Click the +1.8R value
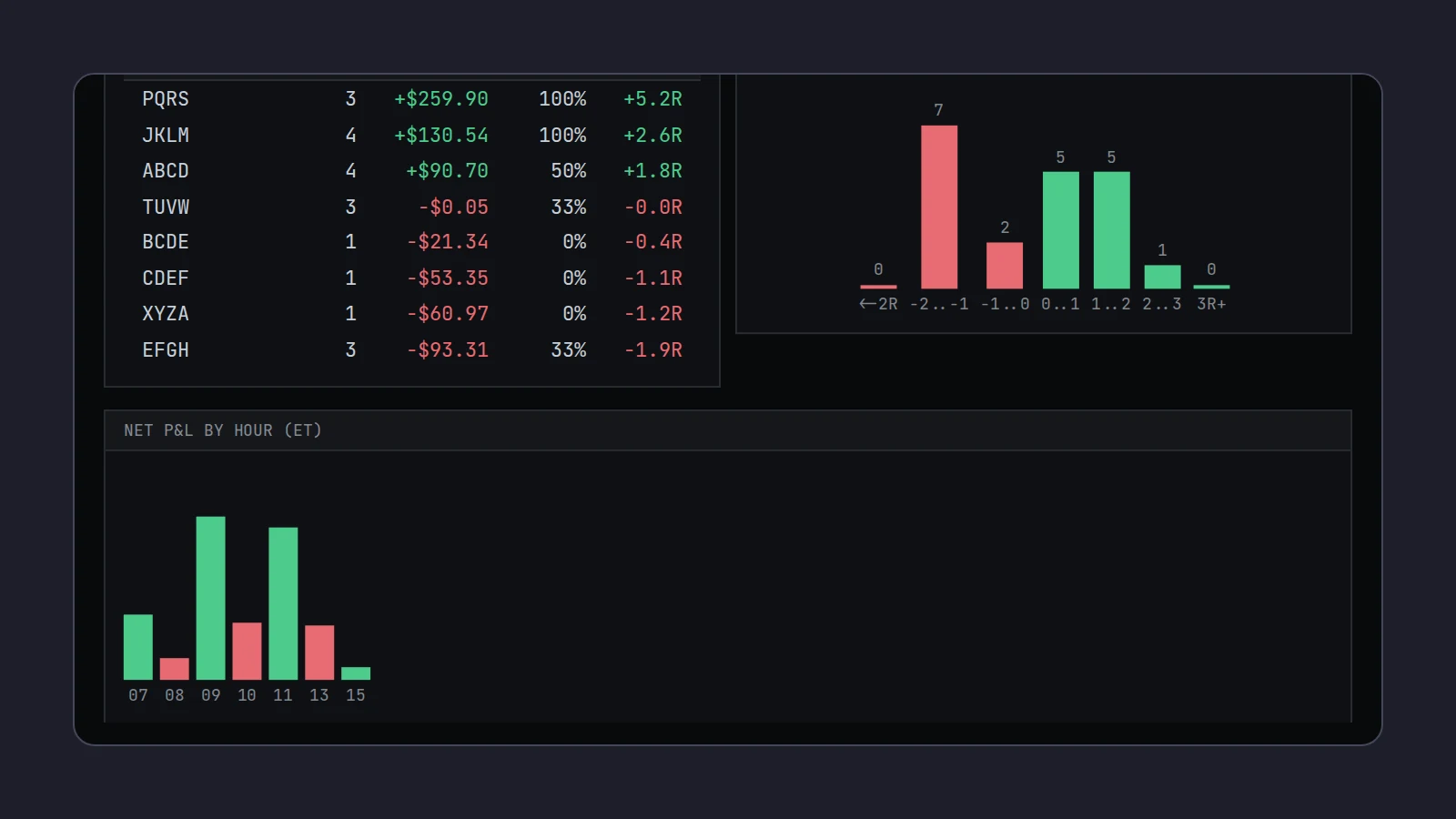This screenshot has width=1456, height=819. (x=652, y=170)
